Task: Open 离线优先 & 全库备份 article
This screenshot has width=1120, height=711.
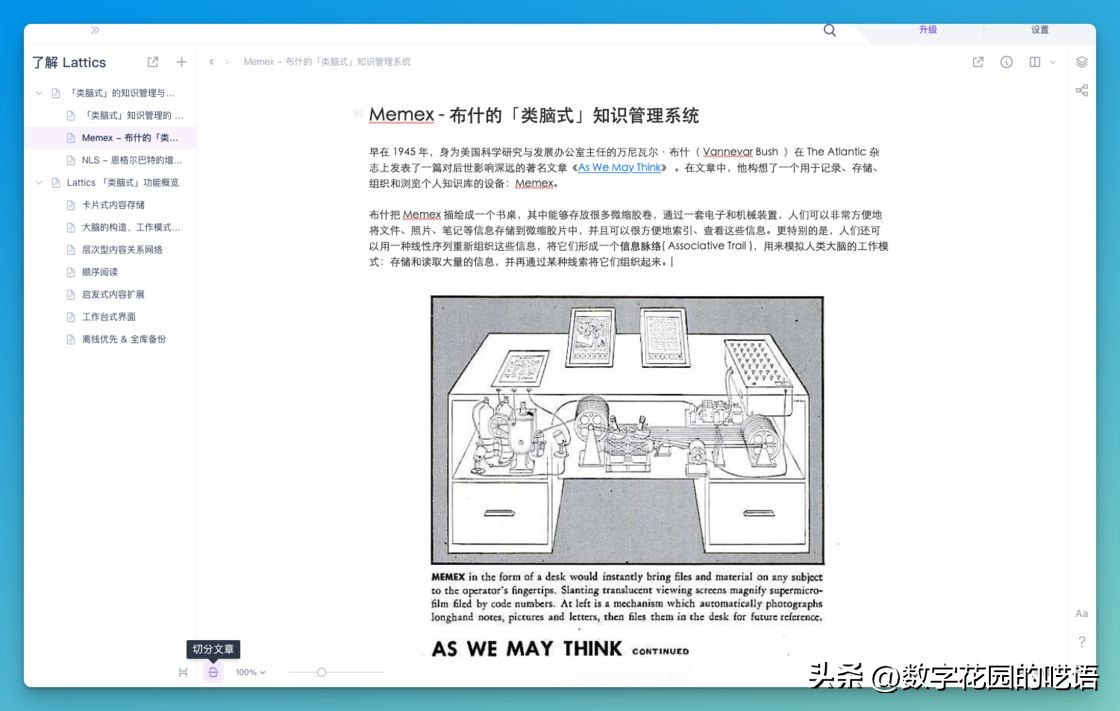Action: [x=124, y=339]
